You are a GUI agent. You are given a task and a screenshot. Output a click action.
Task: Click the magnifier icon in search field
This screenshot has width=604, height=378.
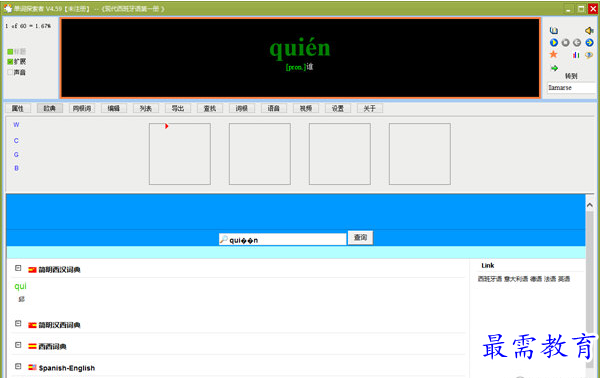(224, 239)
